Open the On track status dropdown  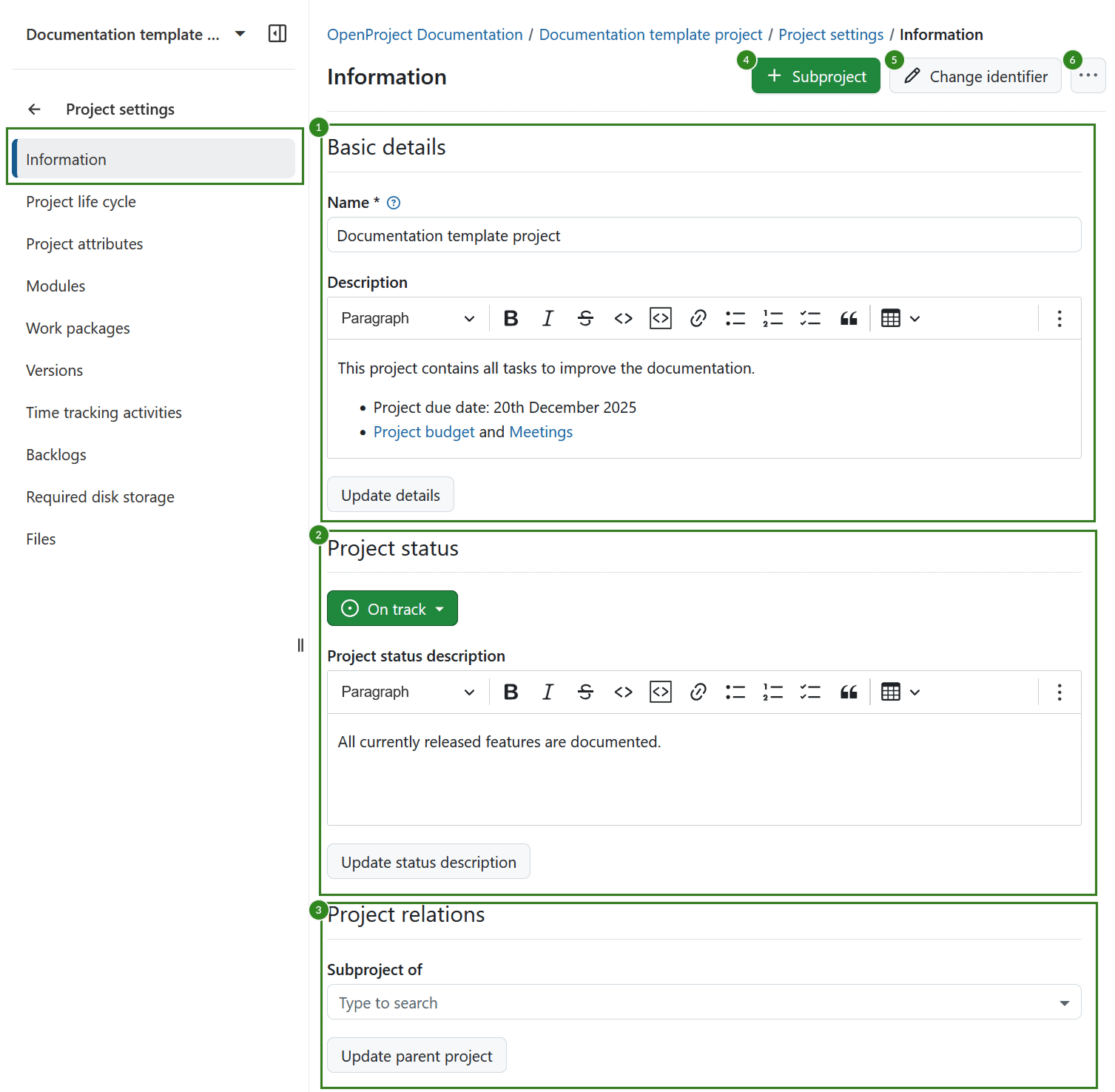[392, 609]
